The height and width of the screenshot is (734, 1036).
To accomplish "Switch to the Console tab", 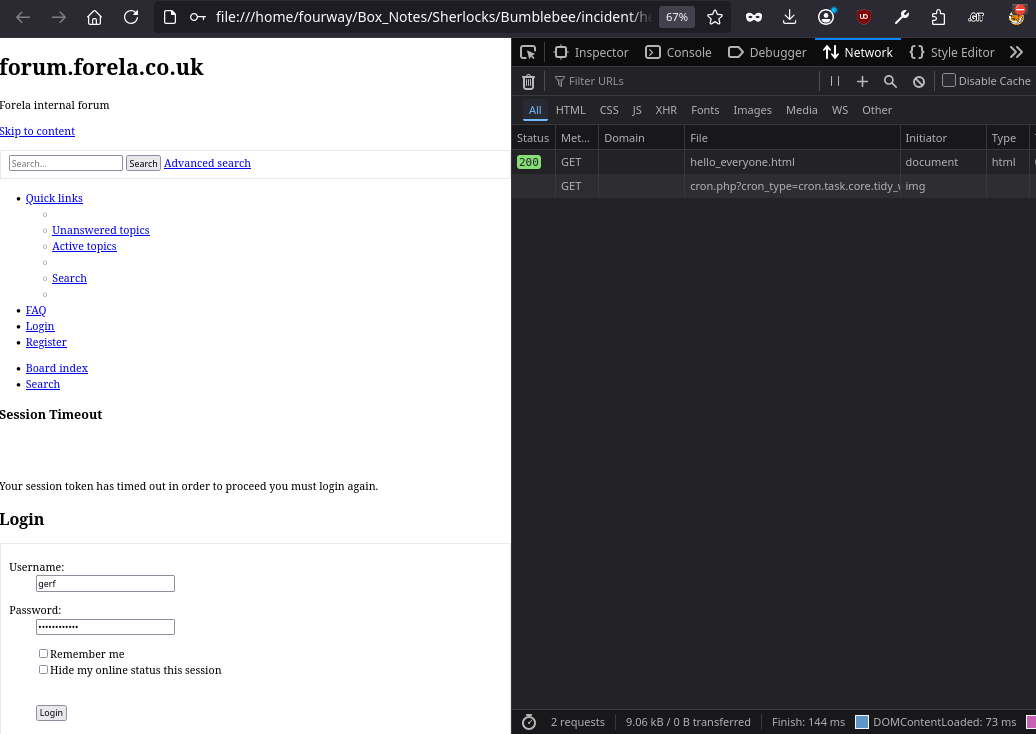I will [679, 52].
